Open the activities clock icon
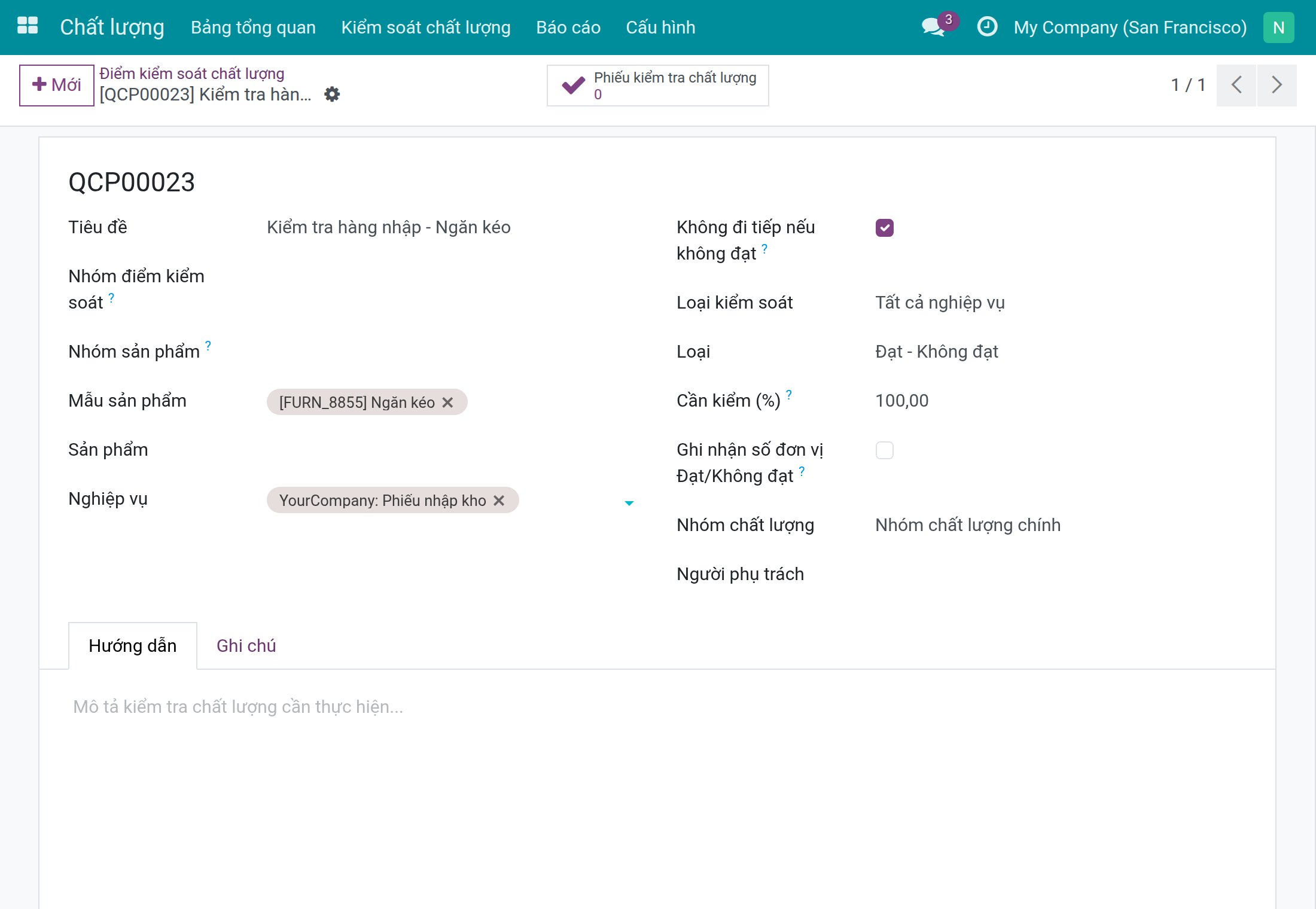The width and height of the screenshot is (1316, 909). (x=987, y=27)
